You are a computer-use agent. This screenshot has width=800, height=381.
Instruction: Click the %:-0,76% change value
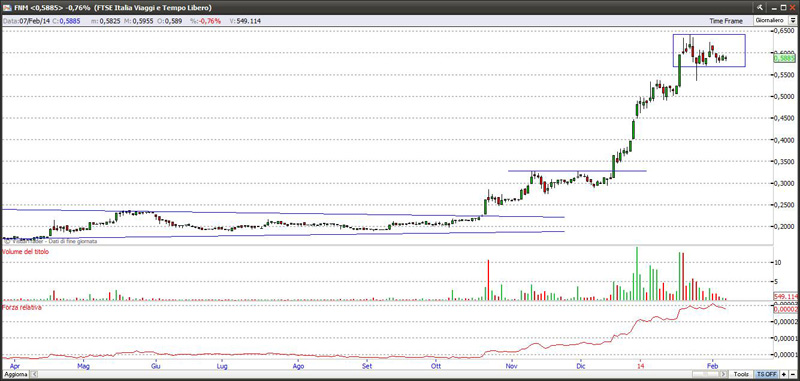tap(205, 21)
